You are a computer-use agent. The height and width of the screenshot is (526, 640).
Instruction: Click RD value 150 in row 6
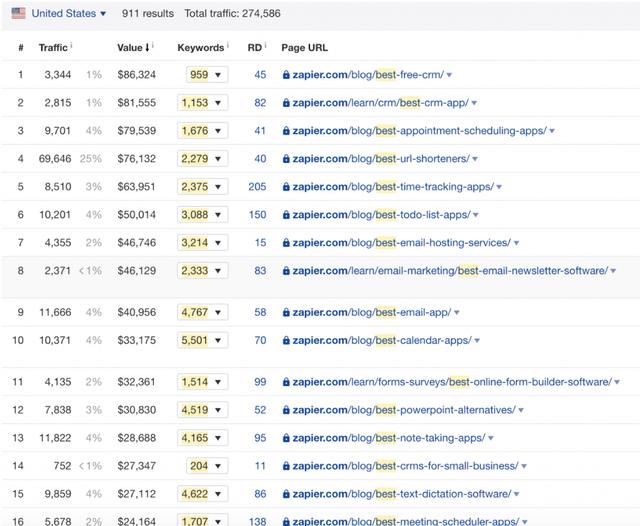click(x=257, y=215)
